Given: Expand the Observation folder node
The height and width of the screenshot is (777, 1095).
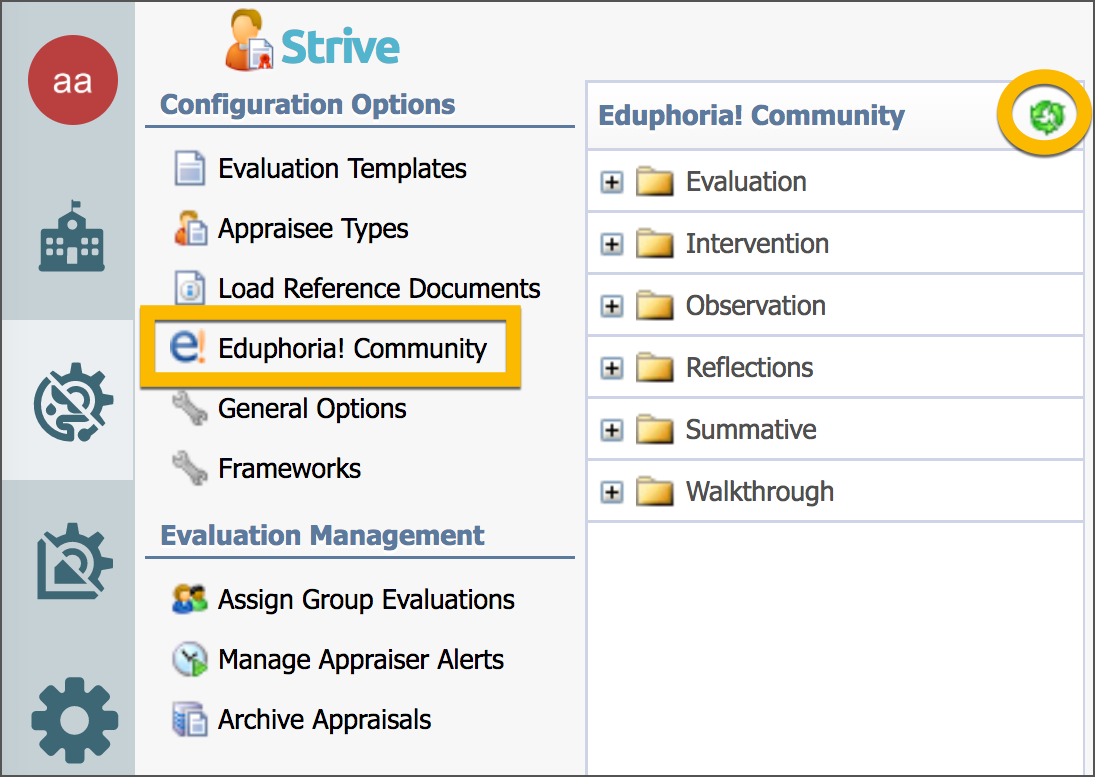Looking at the screenshot, I should (612, 306).
